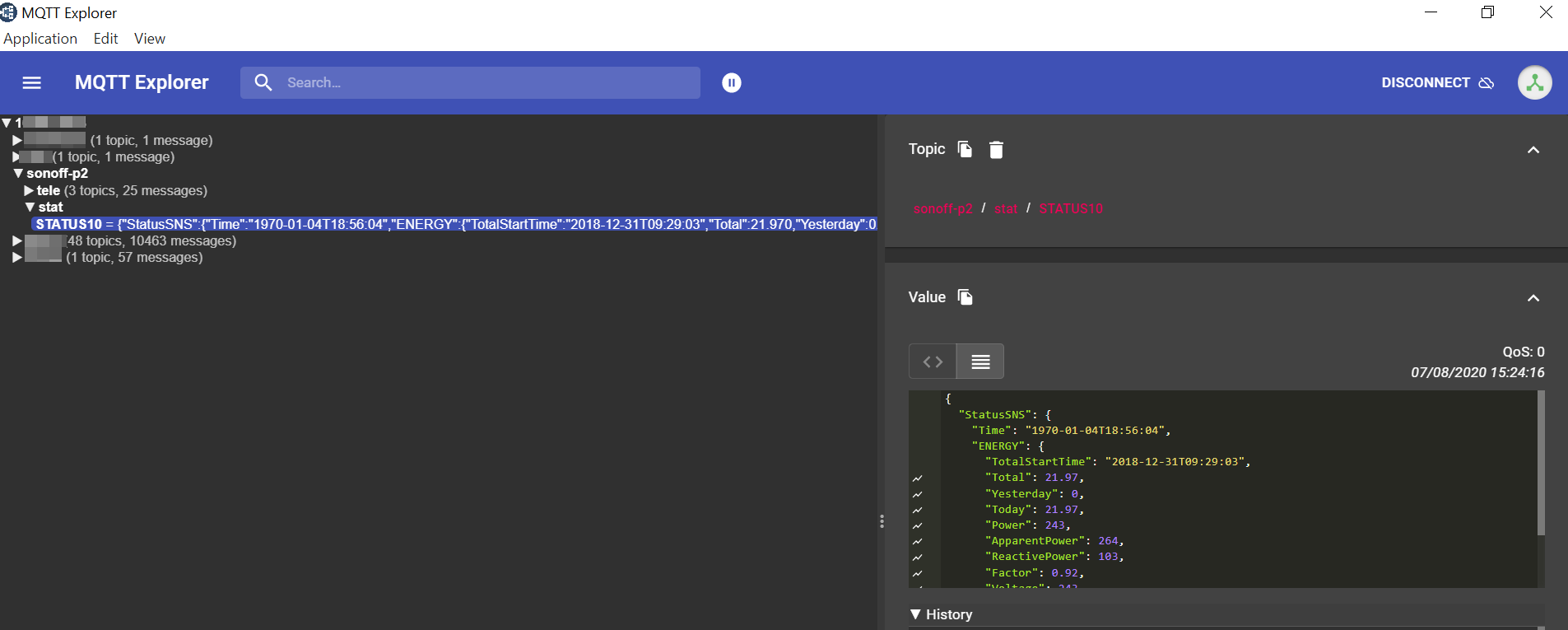Open the chart icon beside "Power" value
Screen dimensions: 1568x630
tap(918, 525)
